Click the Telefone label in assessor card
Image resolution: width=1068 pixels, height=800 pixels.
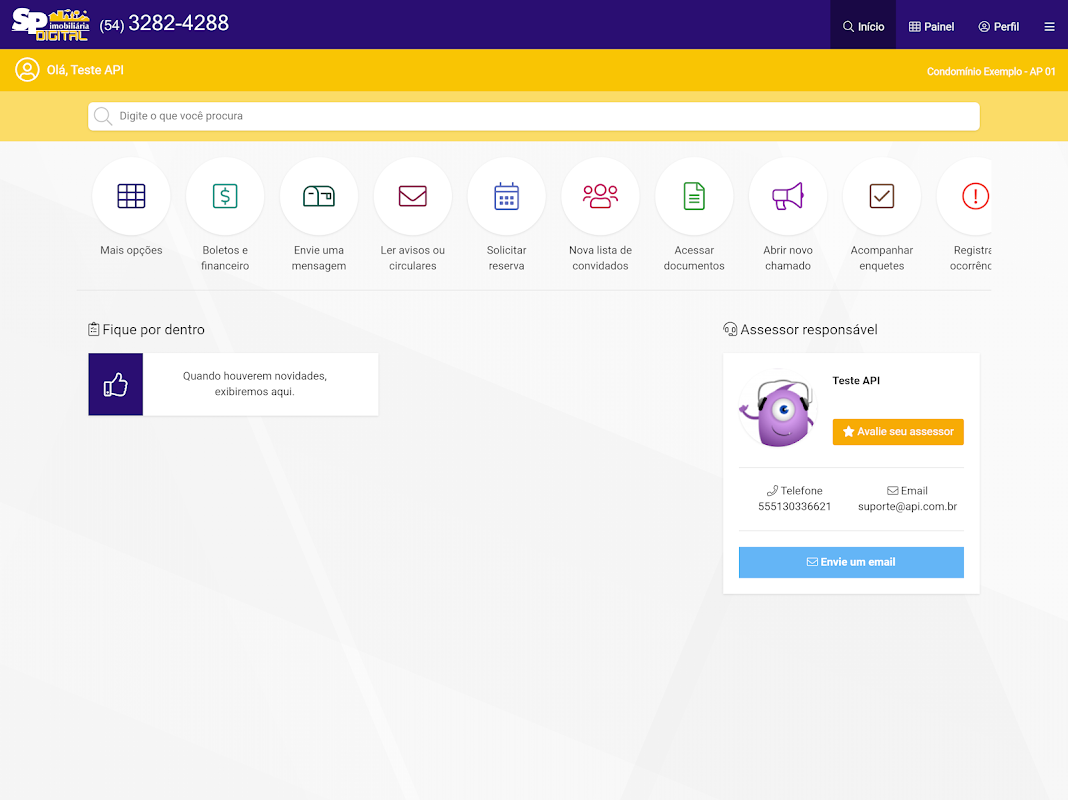(794, 491)
